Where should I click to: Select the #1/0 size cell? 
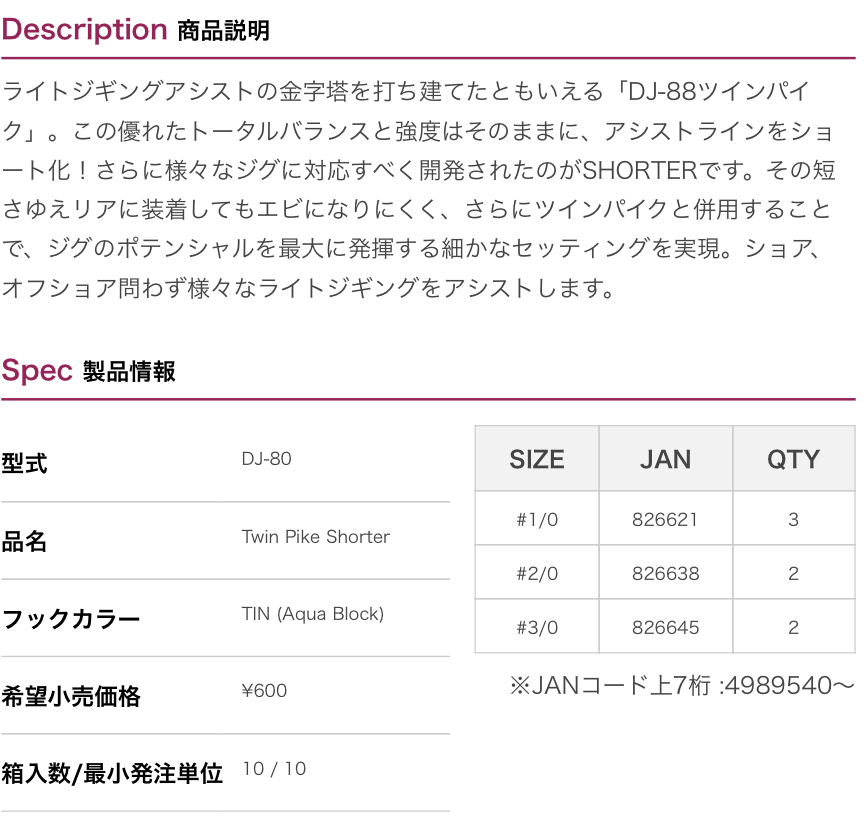(537, 519)
